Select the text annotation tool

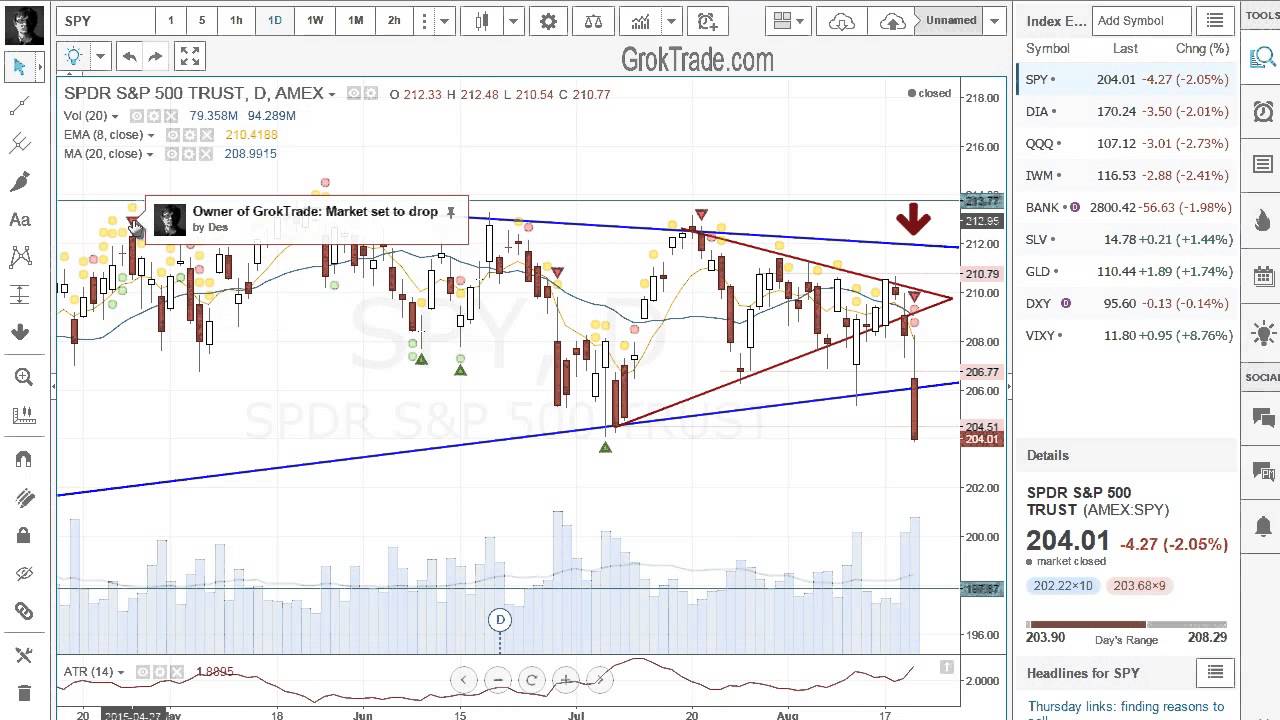click(20, 220)
